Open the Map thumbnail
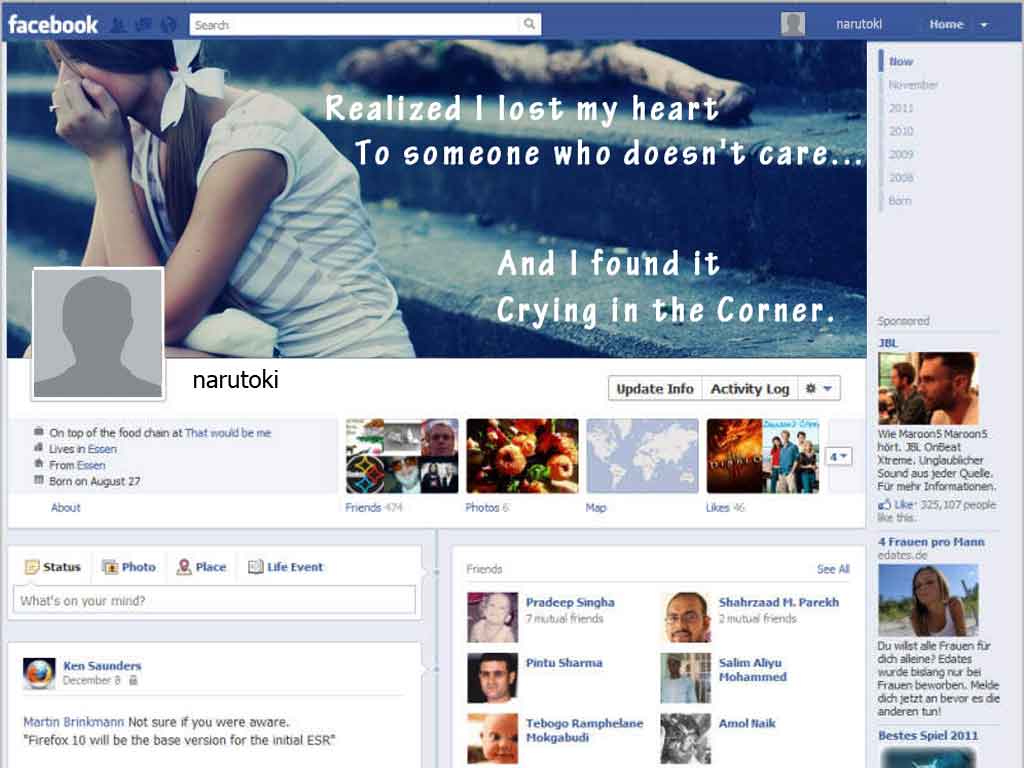This screenshot has height=768, width=1024. [642, 456]
